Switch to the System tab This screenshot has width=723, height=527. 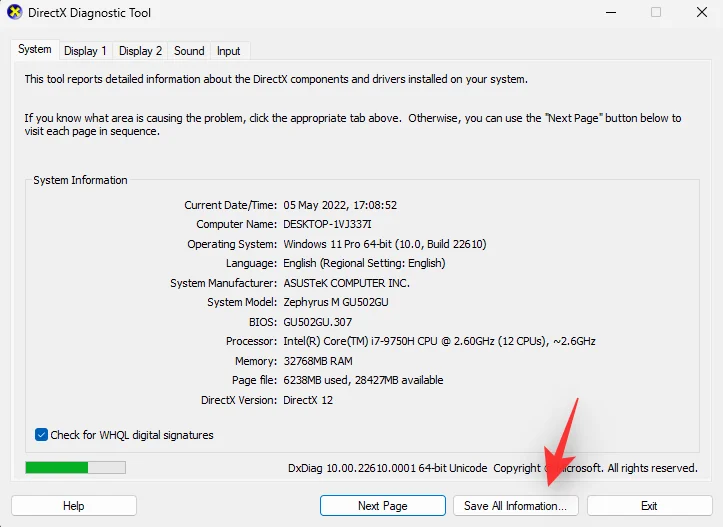[35, 50]
